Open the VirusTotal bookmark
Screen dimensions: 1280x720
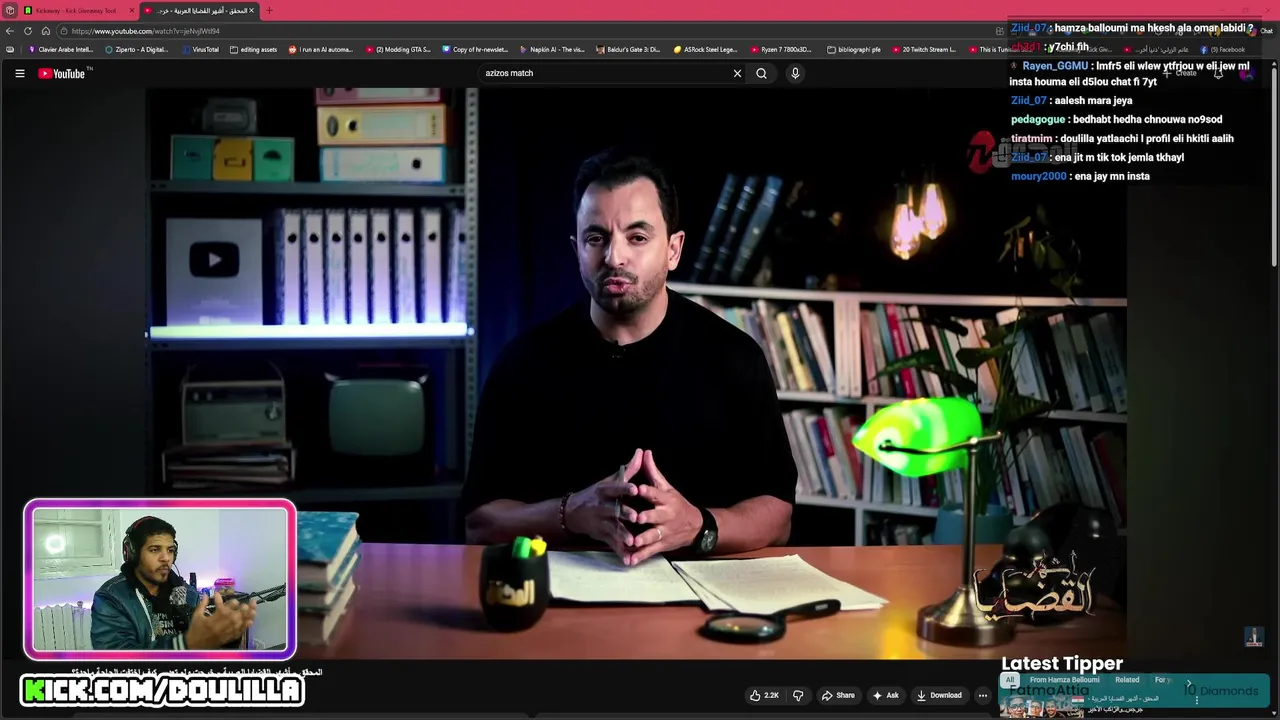200,49
